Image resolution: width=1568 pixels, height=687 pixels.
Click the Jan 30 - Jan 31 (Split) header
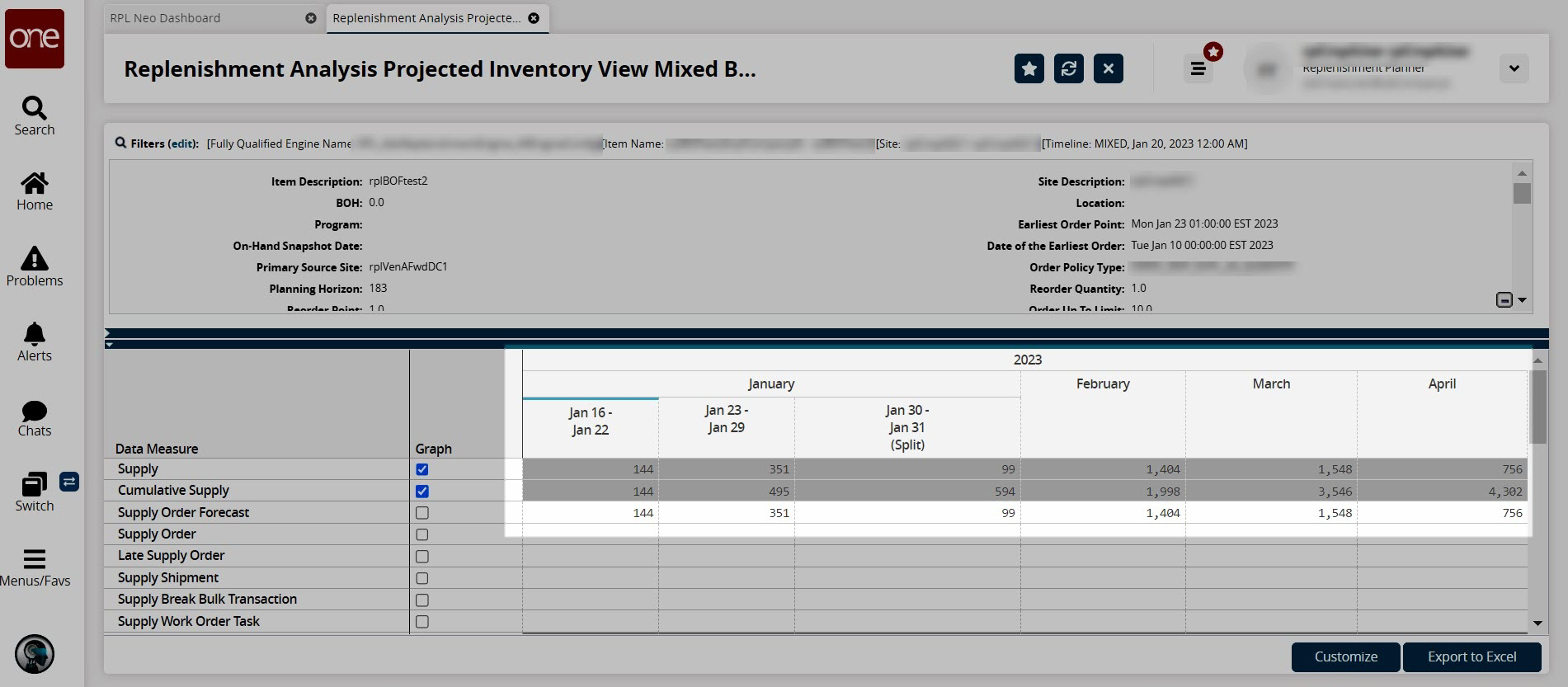pyautogui.click(x=907, y=427)
